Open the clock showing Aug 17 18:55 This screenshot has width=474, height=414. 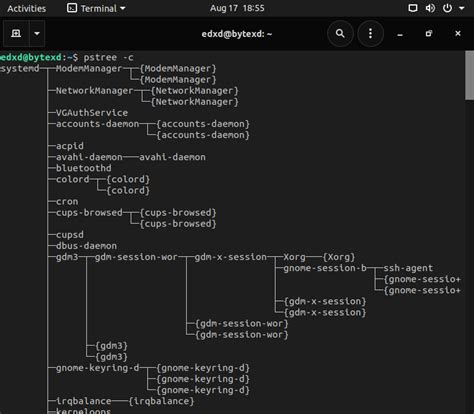pyautogui.click(x=237, y=8)
